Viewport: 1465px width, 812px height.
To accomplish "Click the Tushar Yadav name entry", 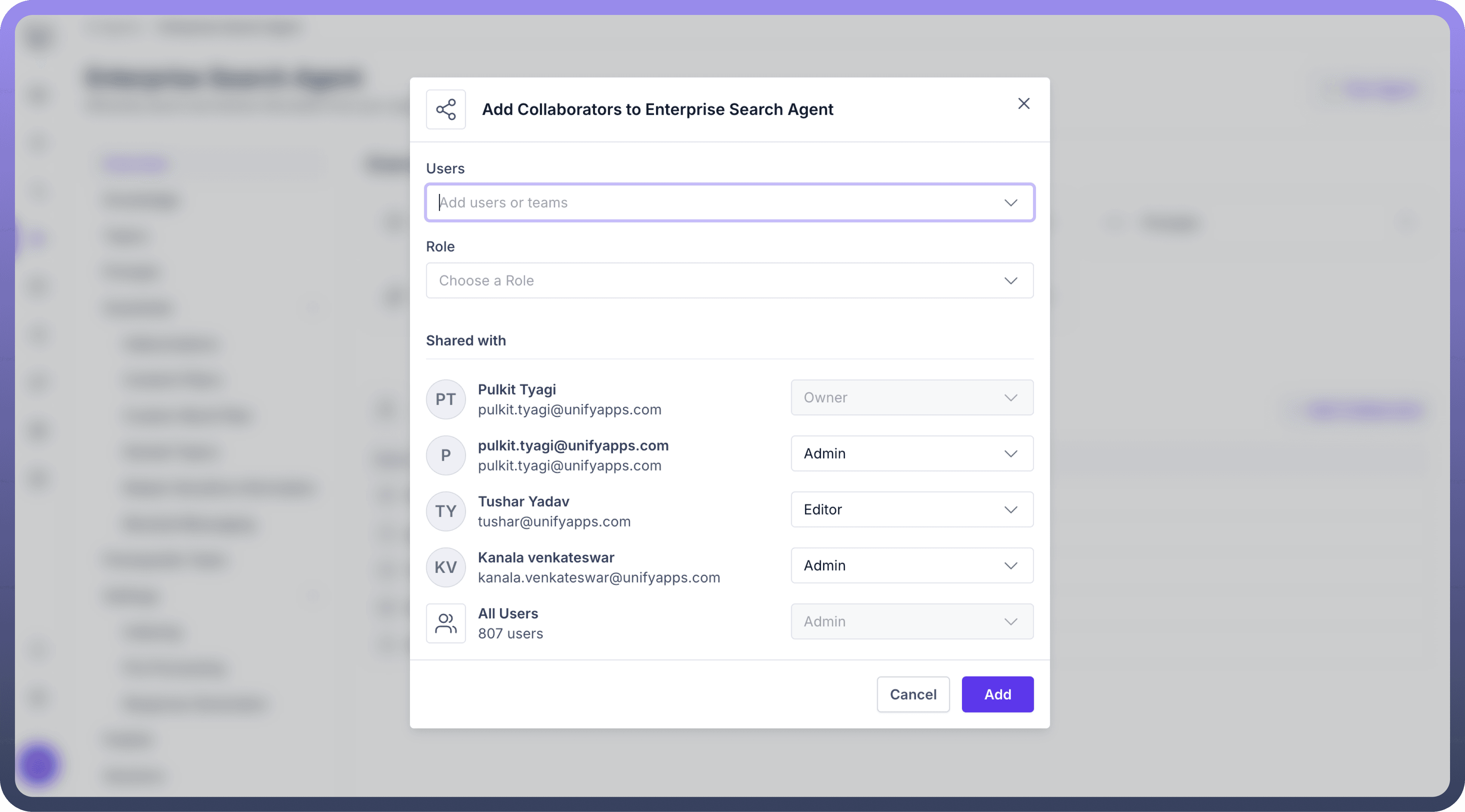I will coord(523,501).
